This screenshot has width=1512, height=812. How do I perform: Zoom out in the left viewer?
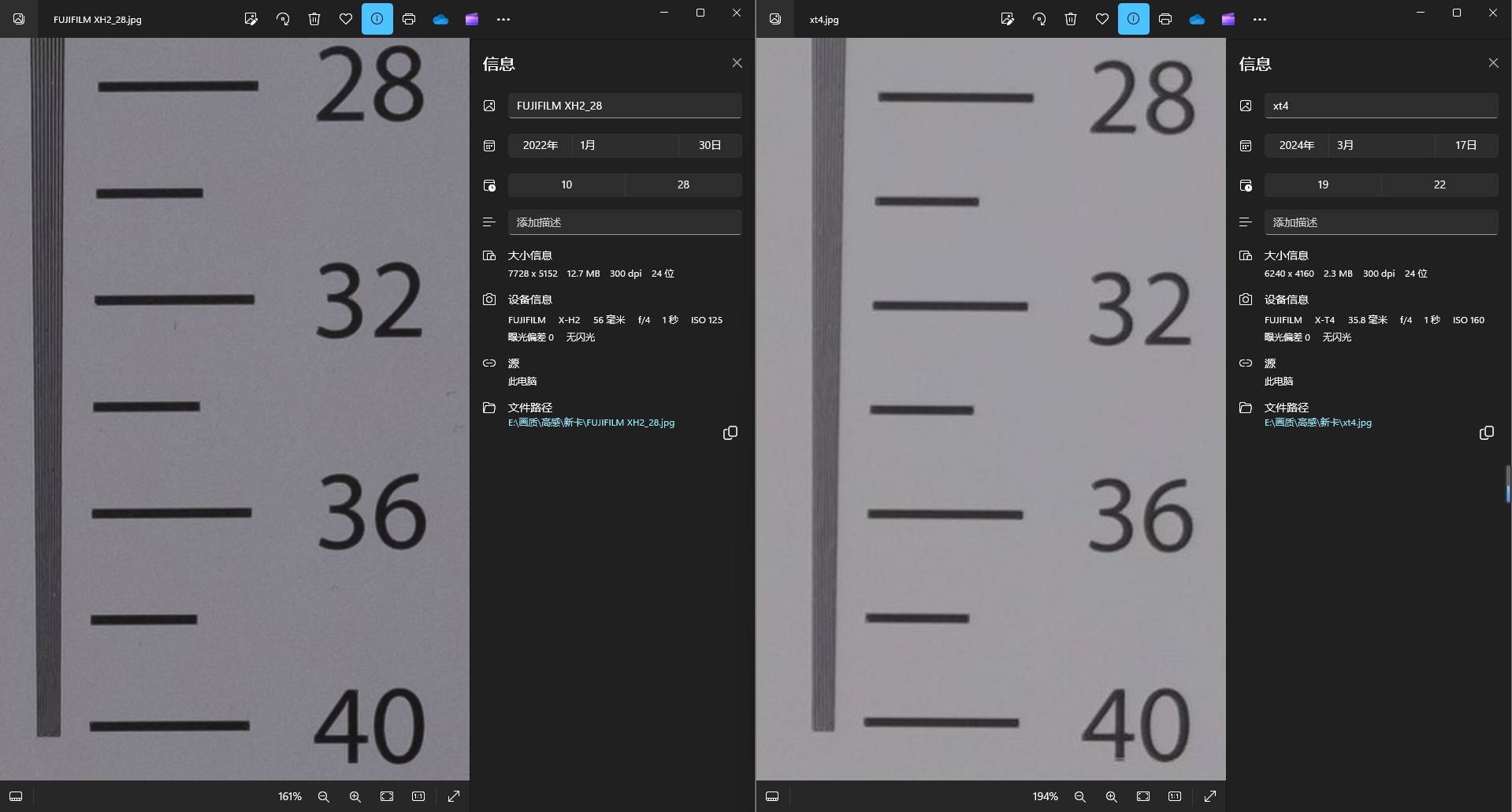click(324, 796)
